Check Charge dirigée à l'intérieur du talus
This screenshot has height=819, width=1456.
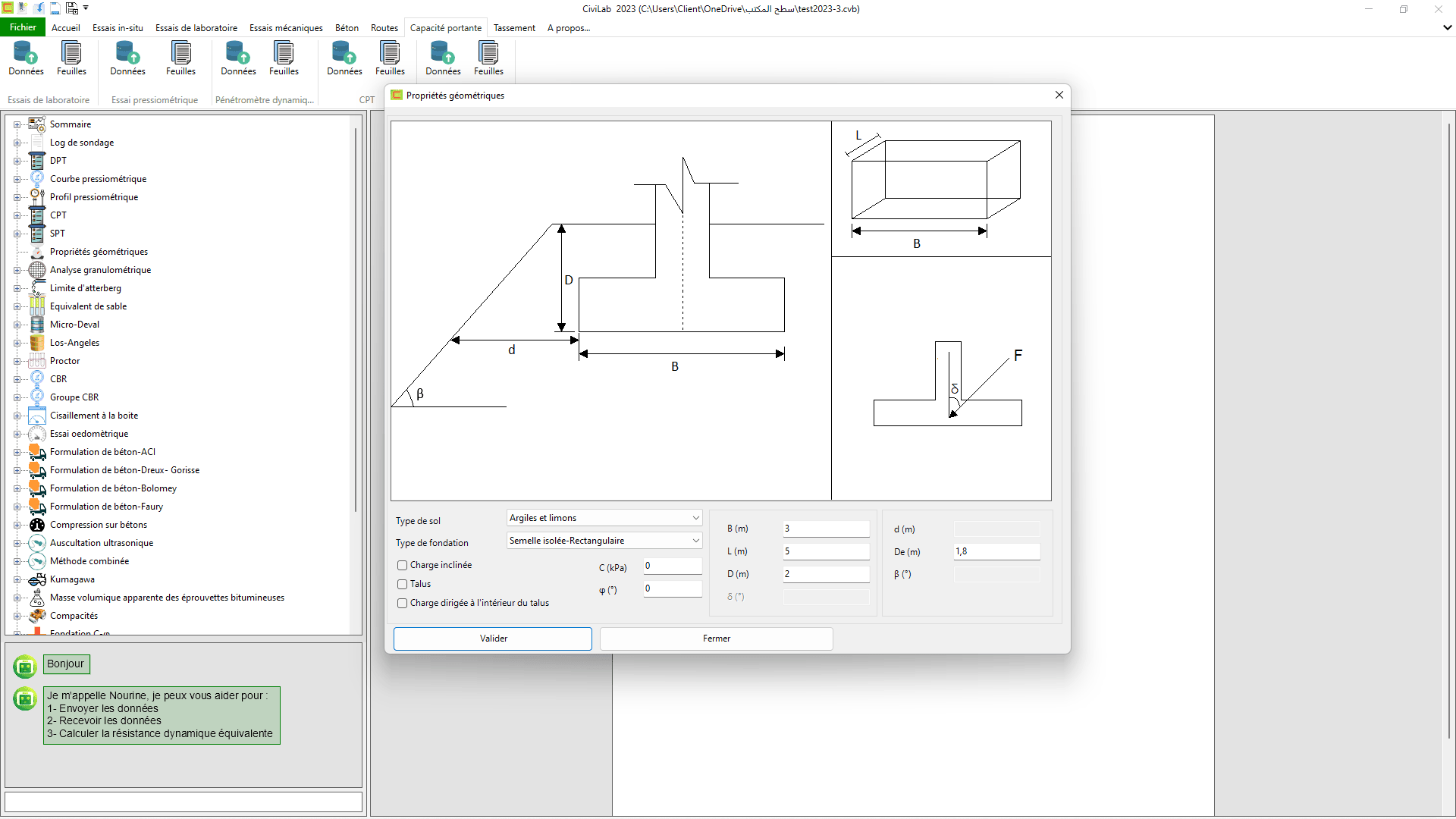403,604
